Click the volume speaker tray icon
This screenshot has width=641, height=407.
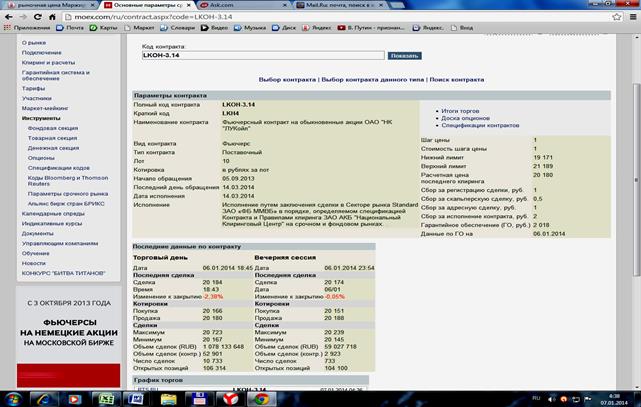551,399
